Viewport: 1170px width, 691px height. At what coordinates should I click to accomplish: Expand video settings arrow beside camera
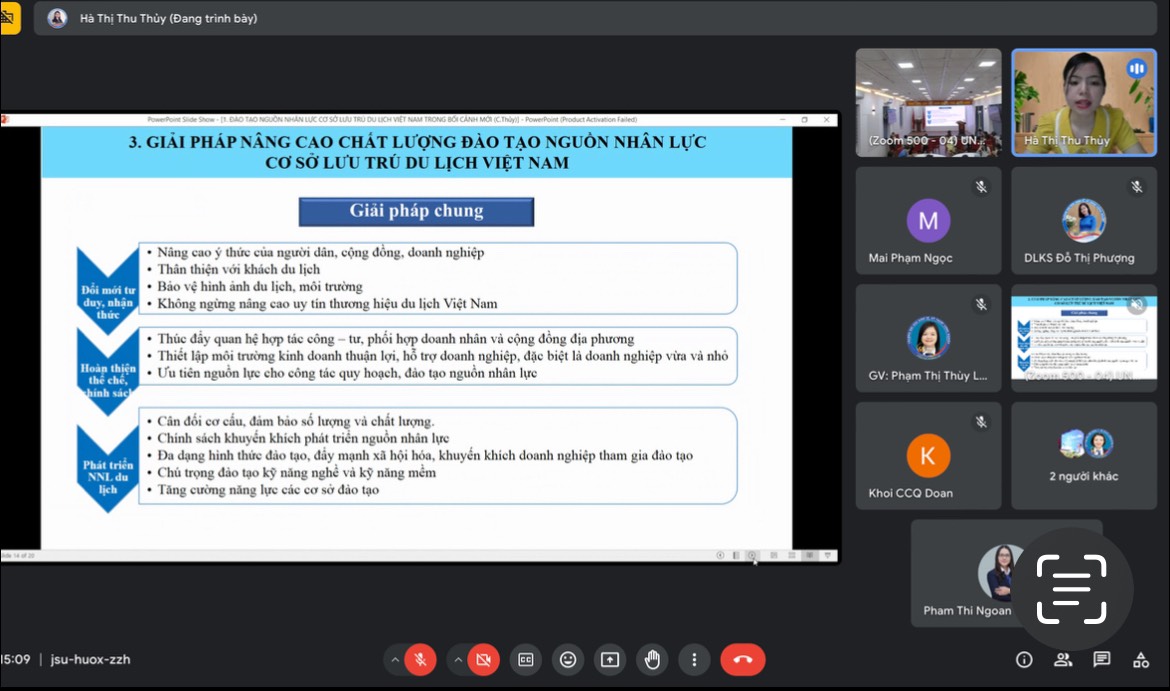coord(458,660)
